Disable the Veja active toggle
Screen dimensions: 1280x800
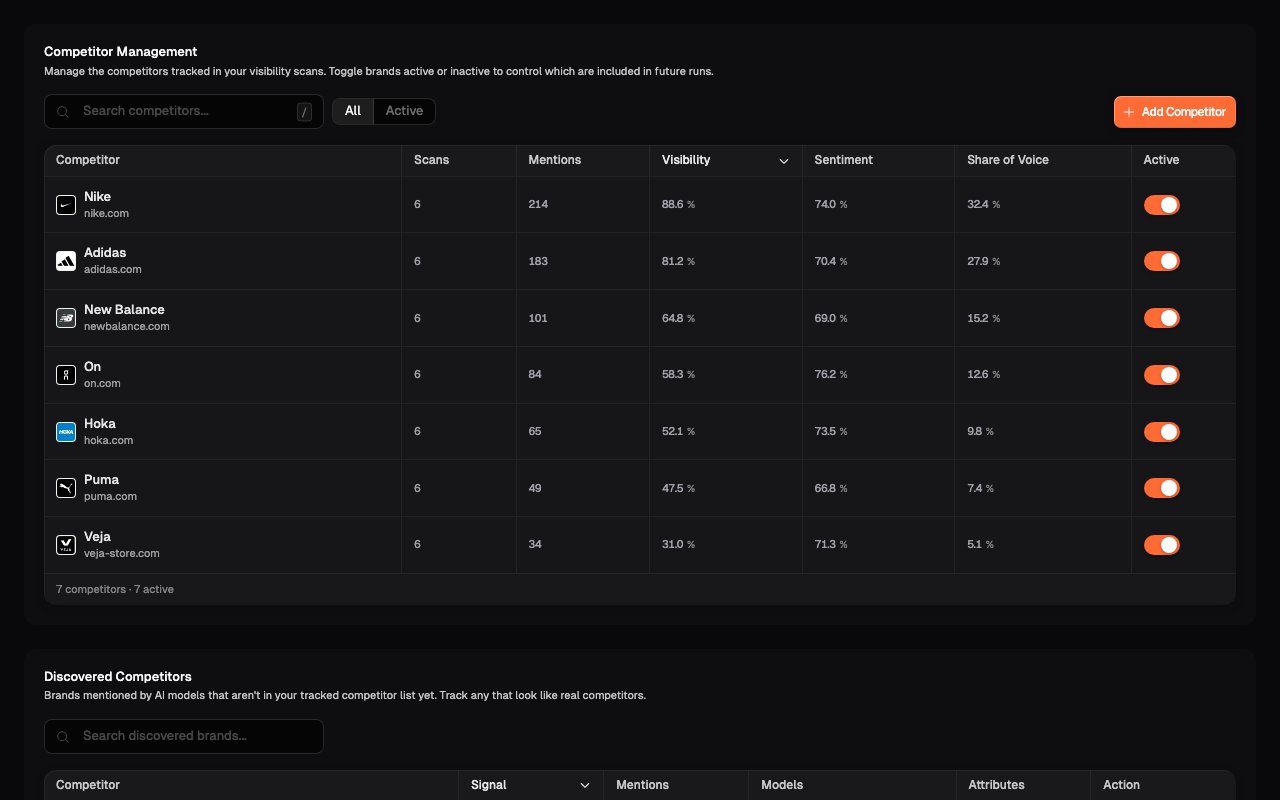(x=1162, y=545)
